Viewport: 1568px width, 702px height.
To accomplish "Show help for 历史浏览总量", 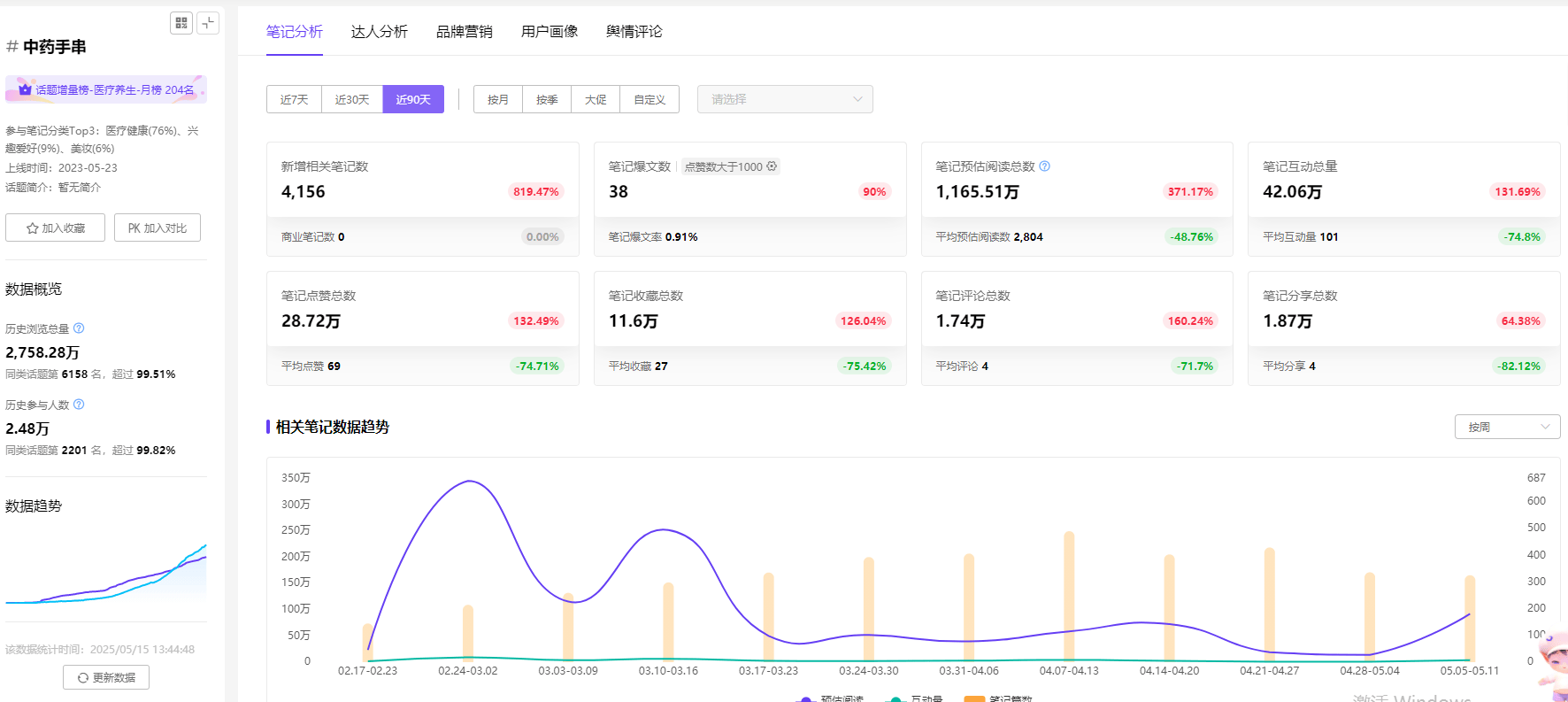I will click(x=79, y=328).
